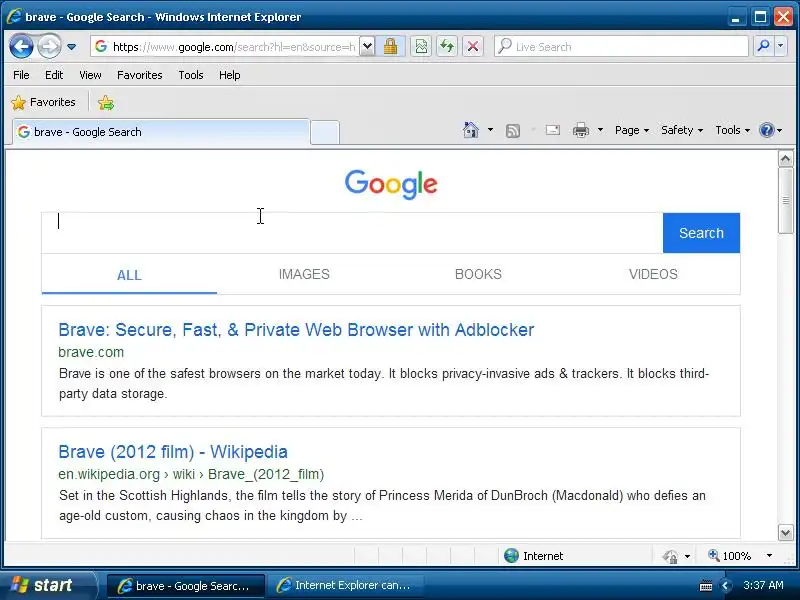This screenshot has height=600, width=800.
Task: Switch to the VIDEOS tab
Action: 653,274
